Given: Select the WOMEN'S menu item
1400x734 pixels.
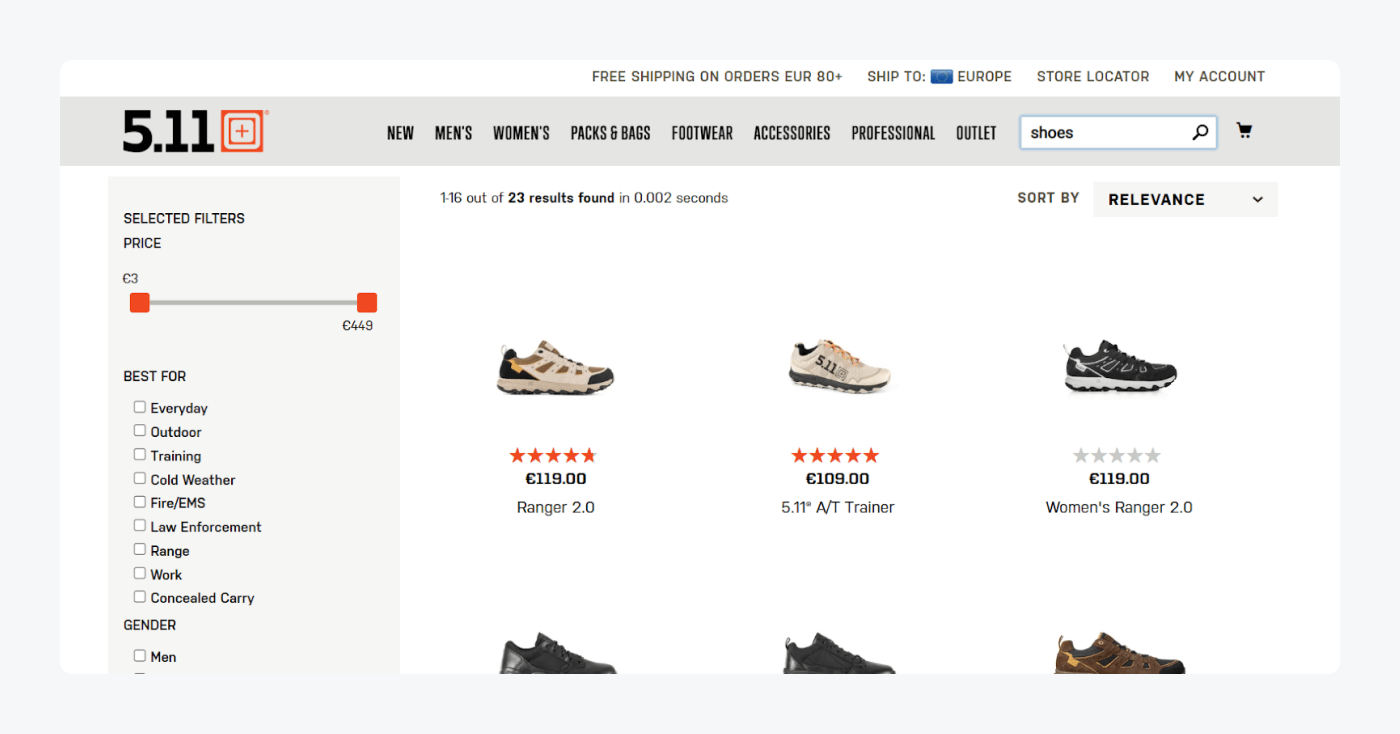Looking at the screenshot, I should 520,132.
